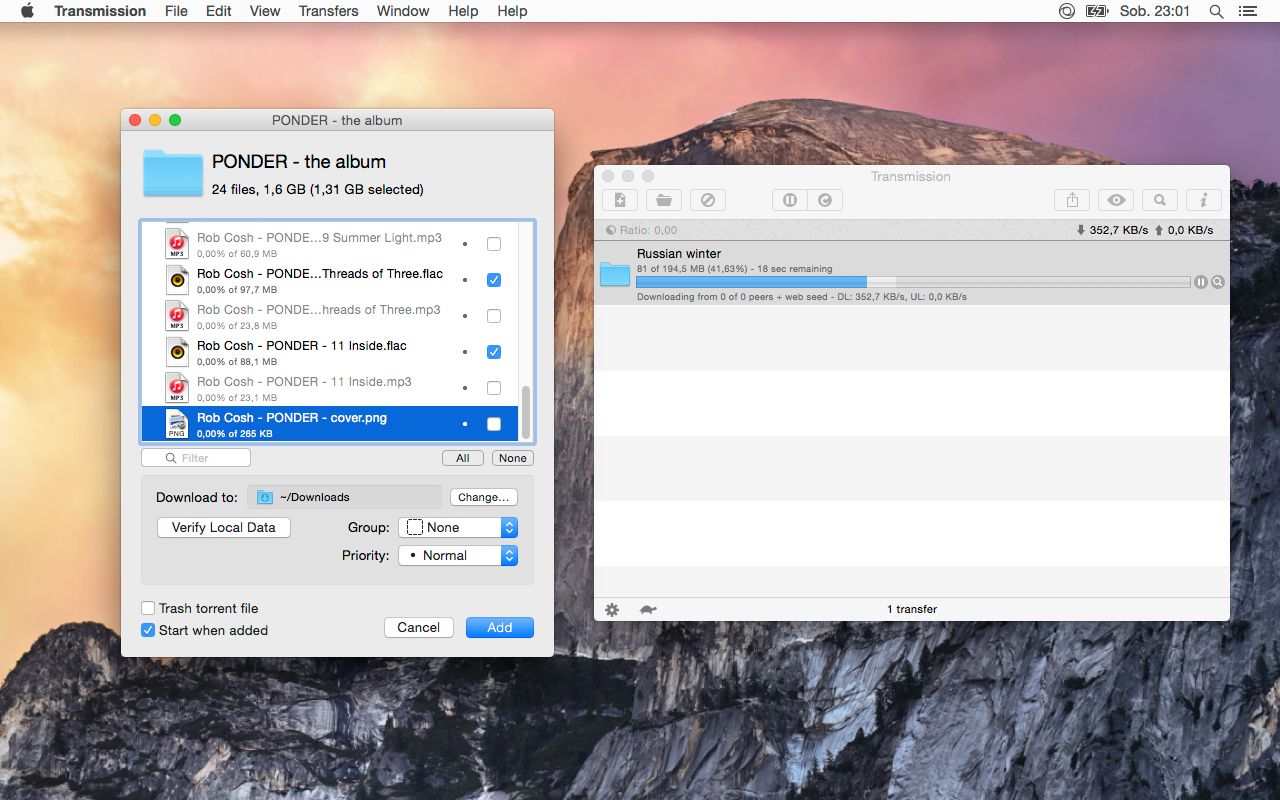Click the FLAC icon of Threads of Three
1280x800 pixels.
pyautogui.click(x=177, y=280)
